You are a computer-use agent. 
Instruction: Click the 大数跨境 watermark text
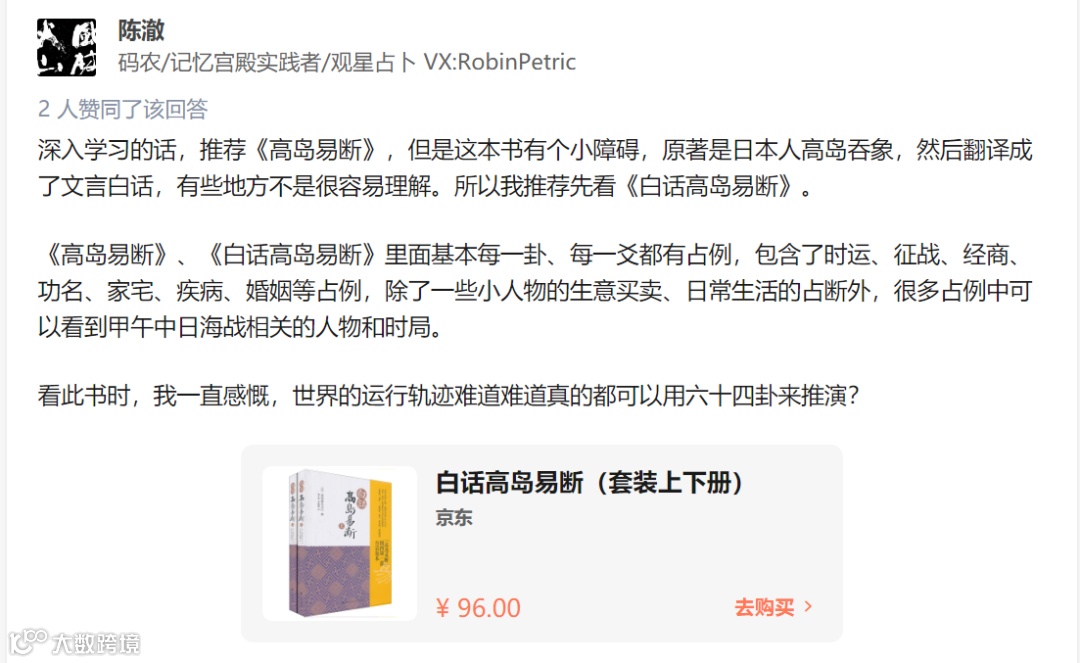96,643
